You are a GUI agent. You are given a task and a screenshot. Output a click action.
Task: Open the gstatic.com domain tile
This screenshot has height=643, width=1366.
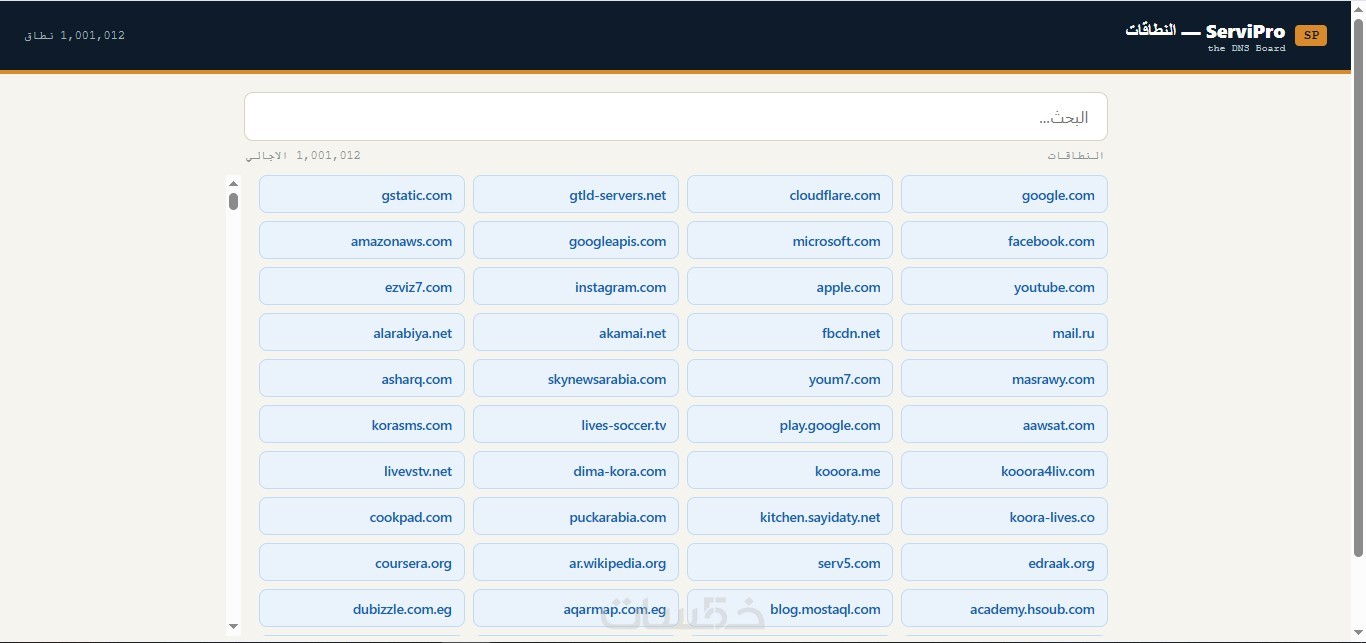pos(362,195)
